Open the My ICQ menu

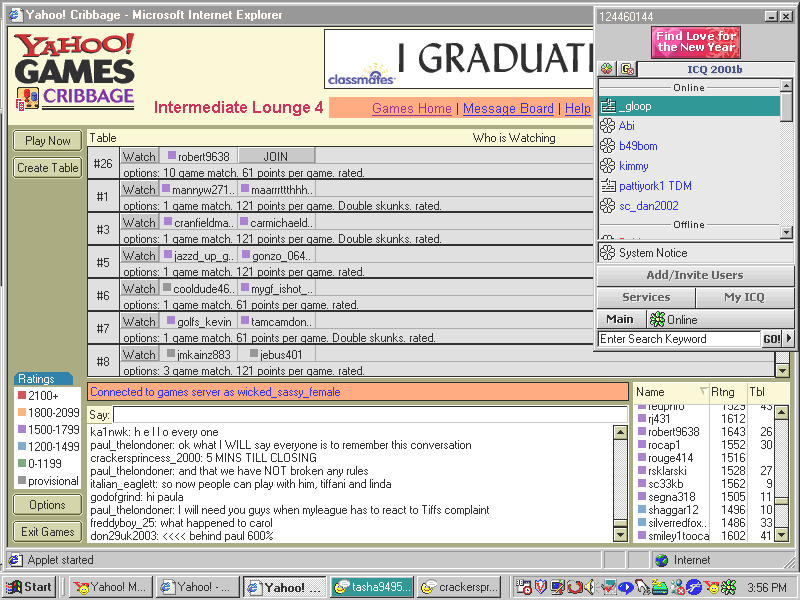pyautogui.click(x=745, y=297)
